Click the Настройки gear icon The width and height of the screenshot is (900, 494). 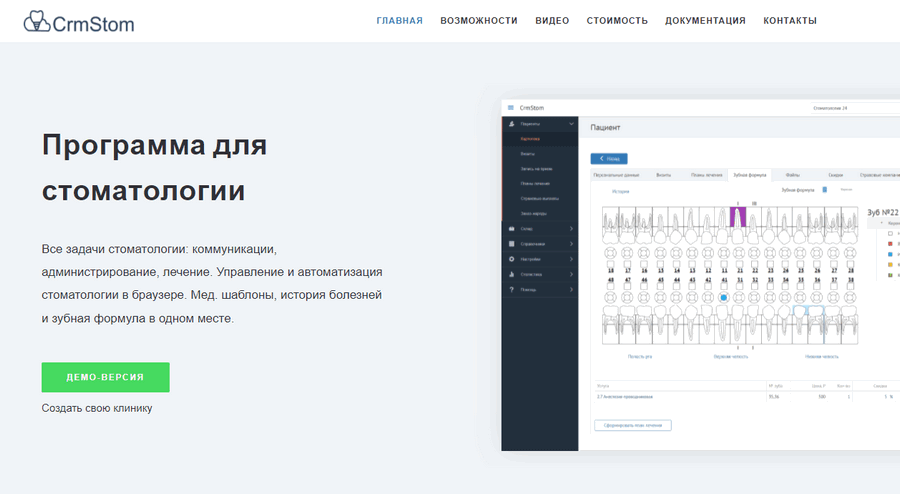(x=512, y=259)
